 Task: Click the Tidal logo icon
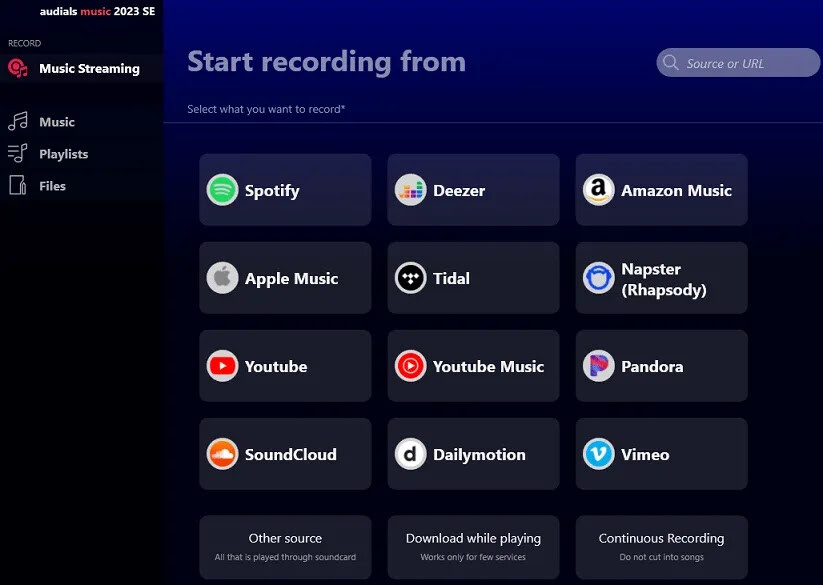tap(410, 278)
